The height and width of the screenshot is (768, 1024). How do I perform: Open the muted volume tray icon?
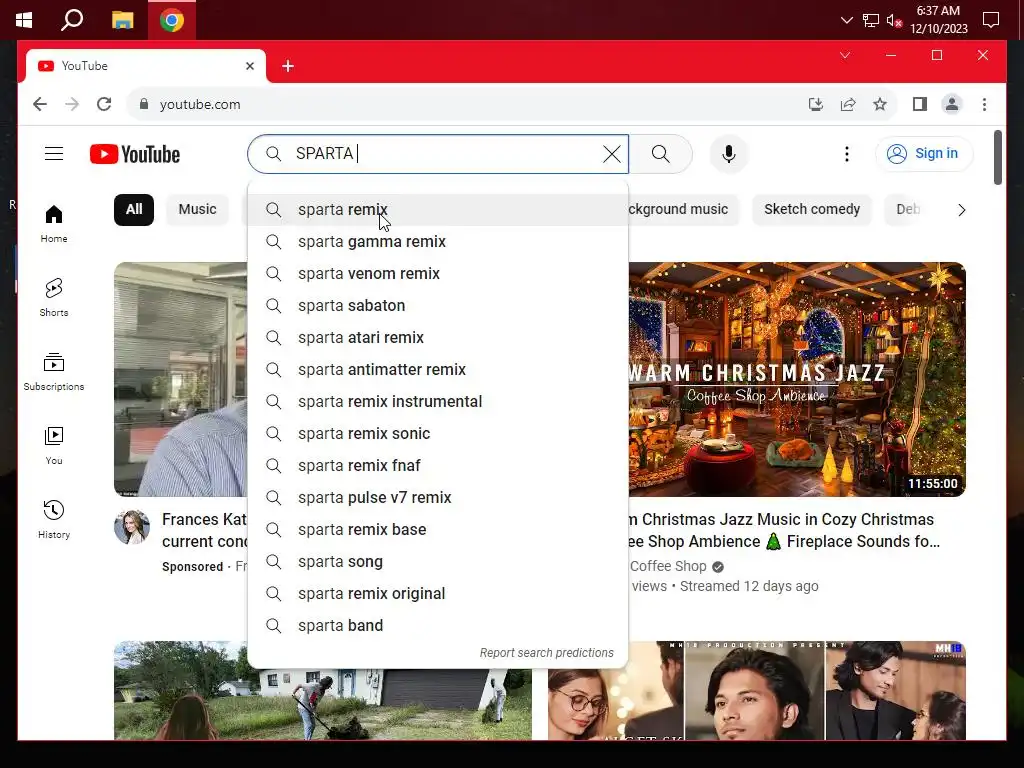click(x=894, y=21)
